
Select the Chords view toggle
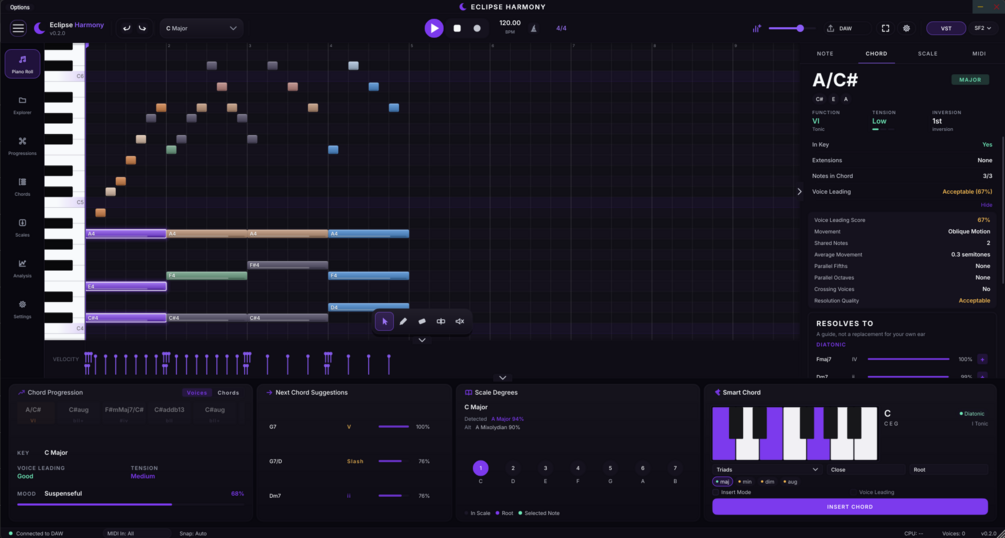pyautogui.click(x=228, y=392)
